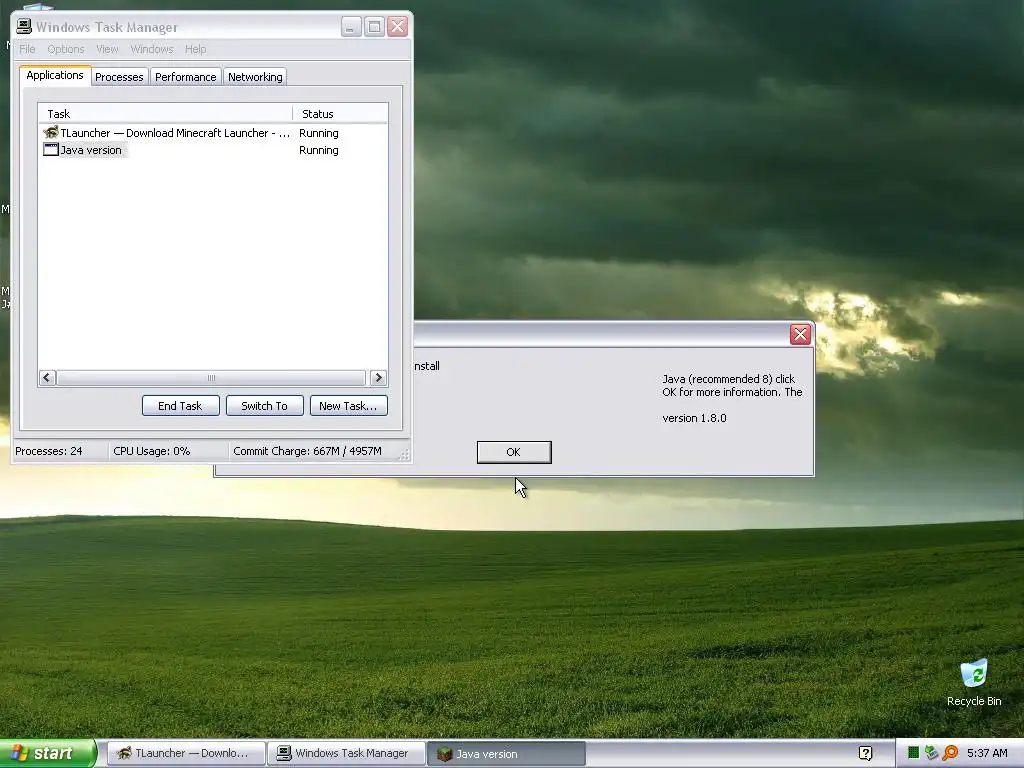
Task: Switch to the Processes tab
Action: tap(119, 77)
